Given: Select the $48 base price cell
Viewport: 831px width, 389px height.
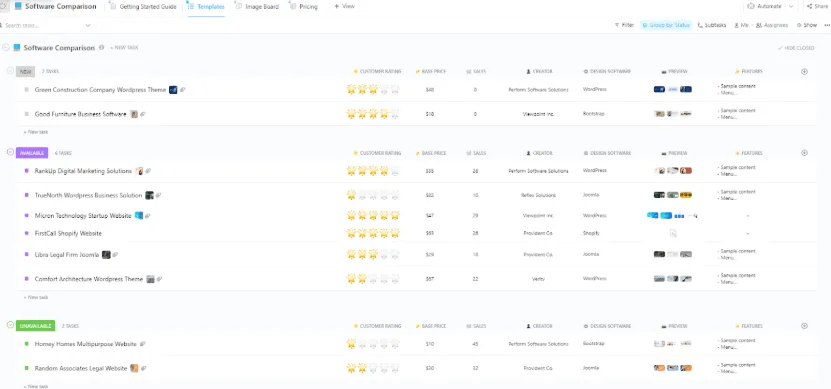Looking at the screenshot, I should 430,90.
